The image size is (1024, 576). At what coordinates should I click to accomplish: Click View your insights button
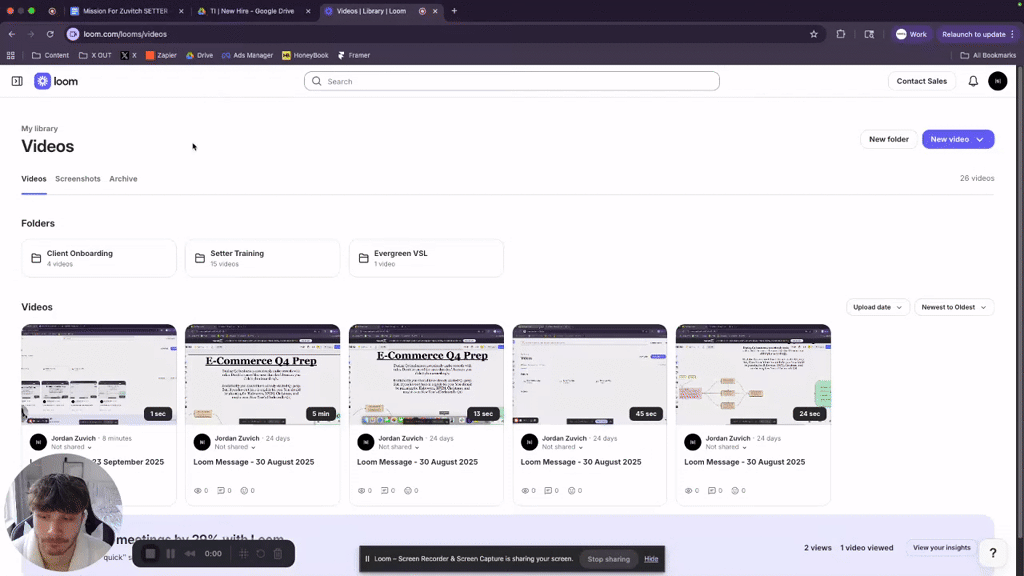tap(941, 548)
